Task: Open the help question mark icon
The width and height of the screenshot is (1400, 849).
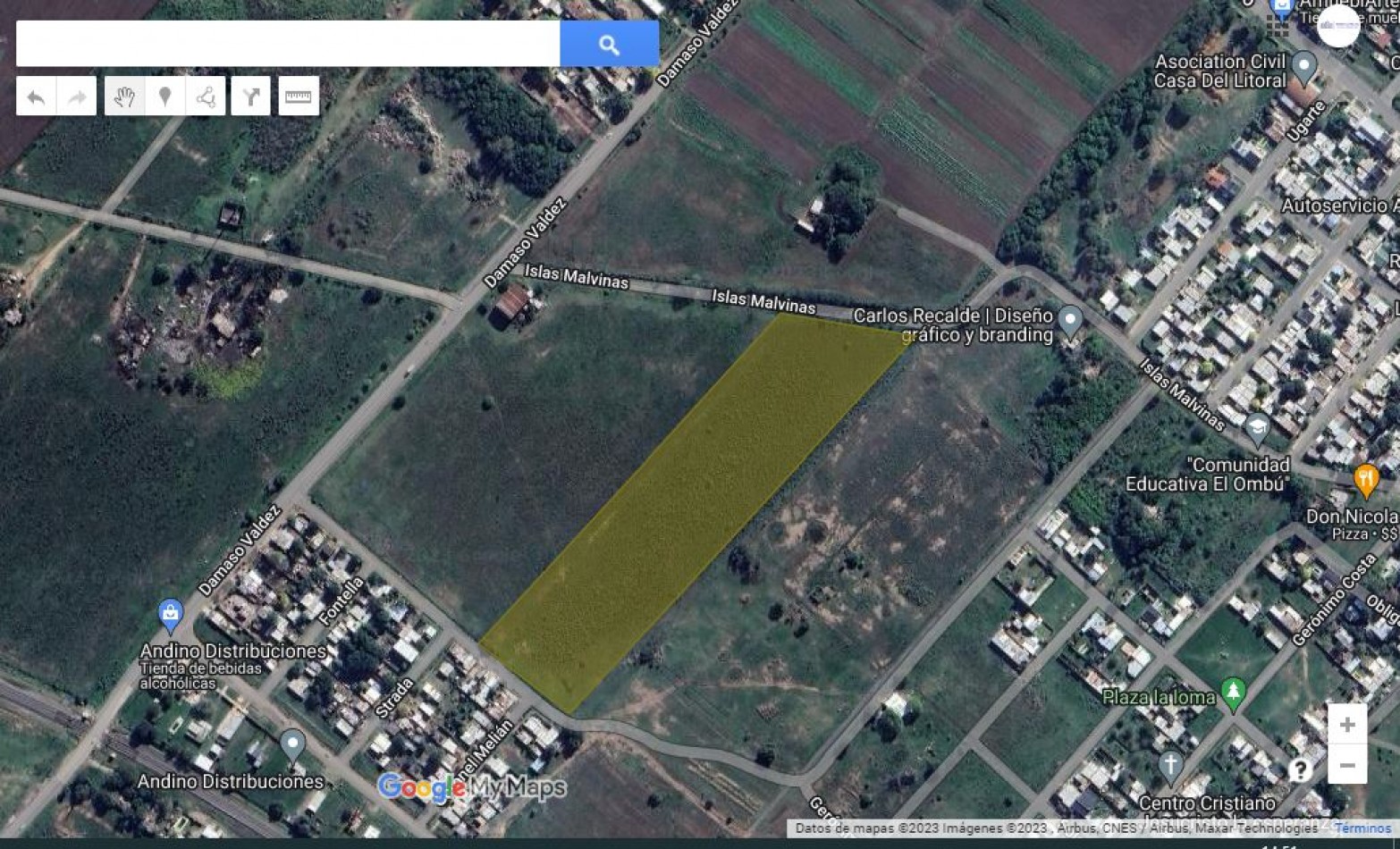Action: pyautogui.click(x=1299, y=769)
